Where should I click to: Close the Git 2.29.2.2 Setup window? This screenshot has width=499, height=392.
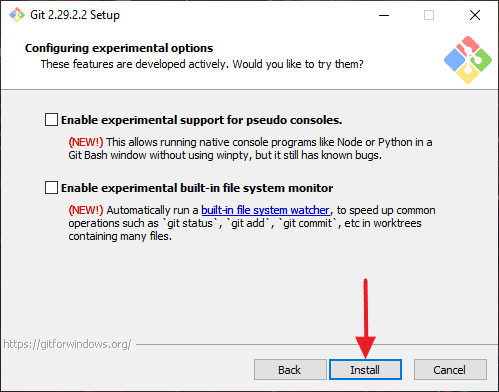click(475, 15)
